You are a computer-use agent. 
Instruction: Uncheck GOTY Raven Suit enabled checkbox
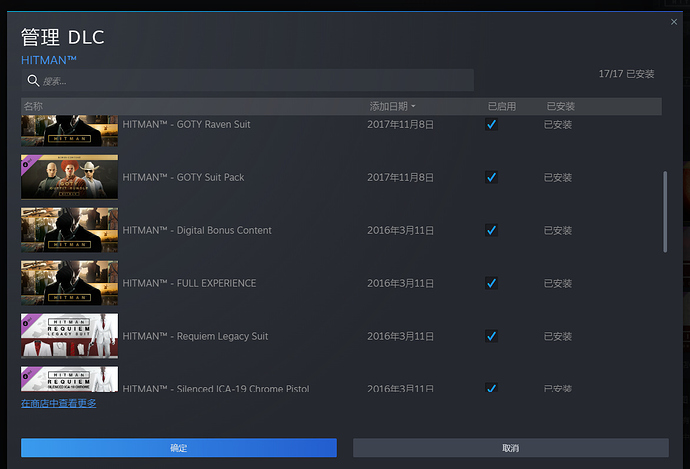click(492, 125)
